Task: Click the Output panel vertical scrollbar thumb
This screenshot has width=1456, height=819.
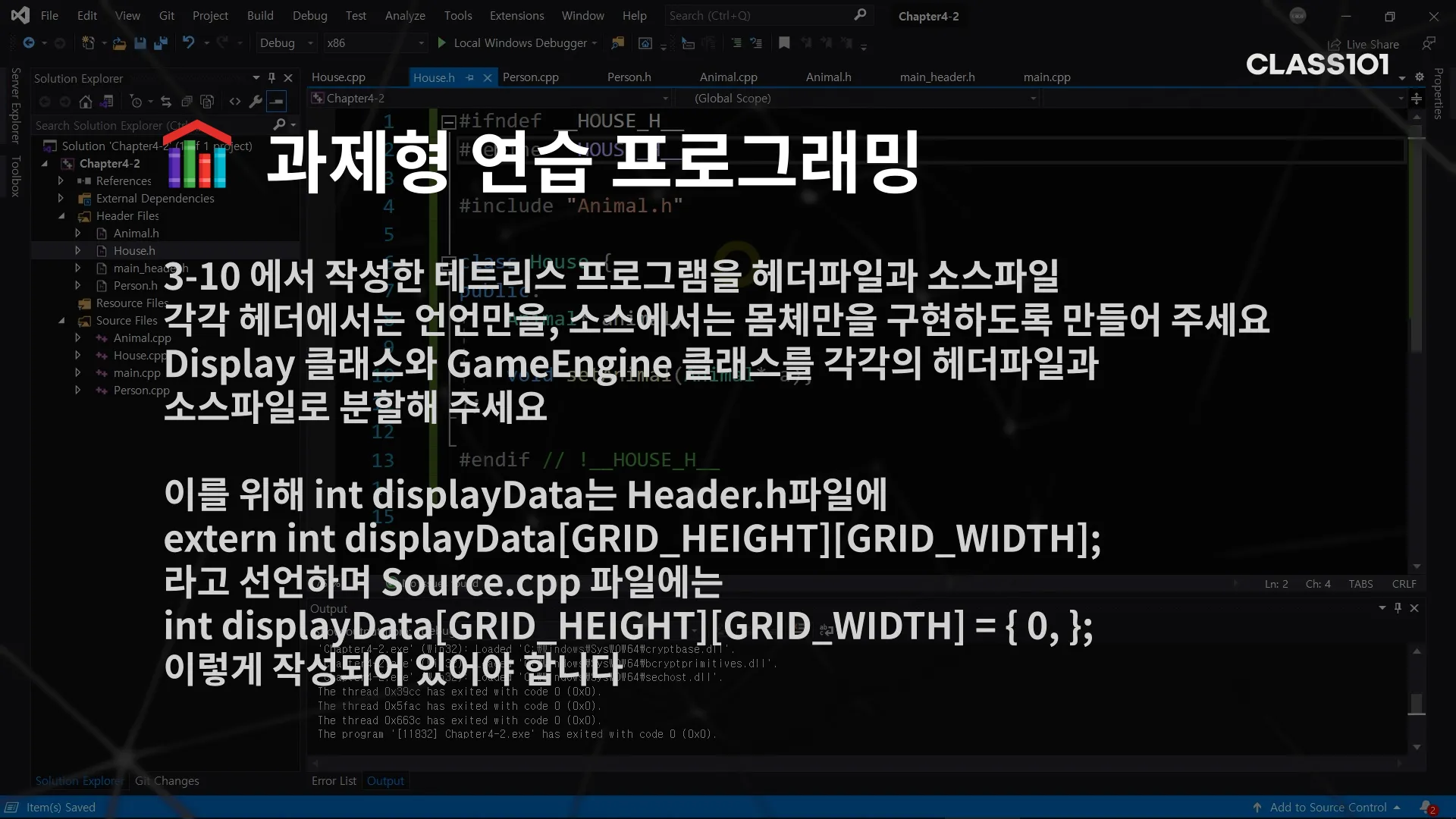Action: [x=1417, y=703]
